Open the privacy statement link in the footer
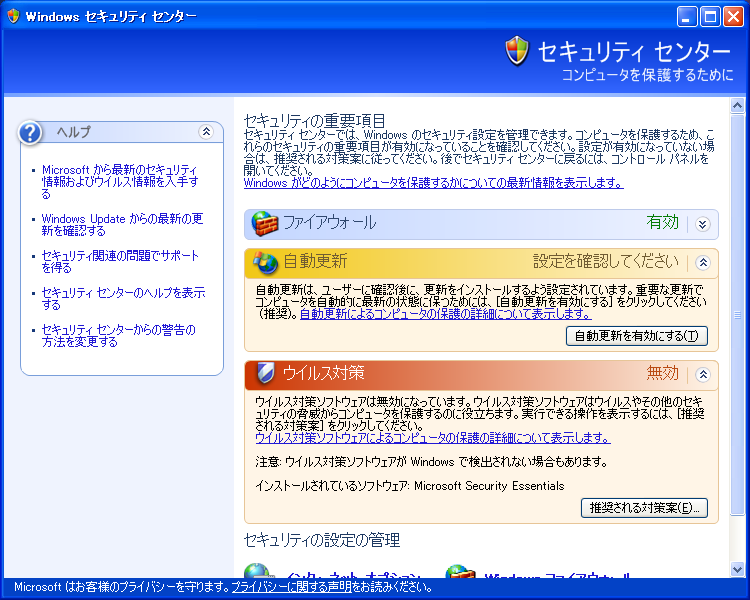This screenshot has width=750, height=600. 291,587
